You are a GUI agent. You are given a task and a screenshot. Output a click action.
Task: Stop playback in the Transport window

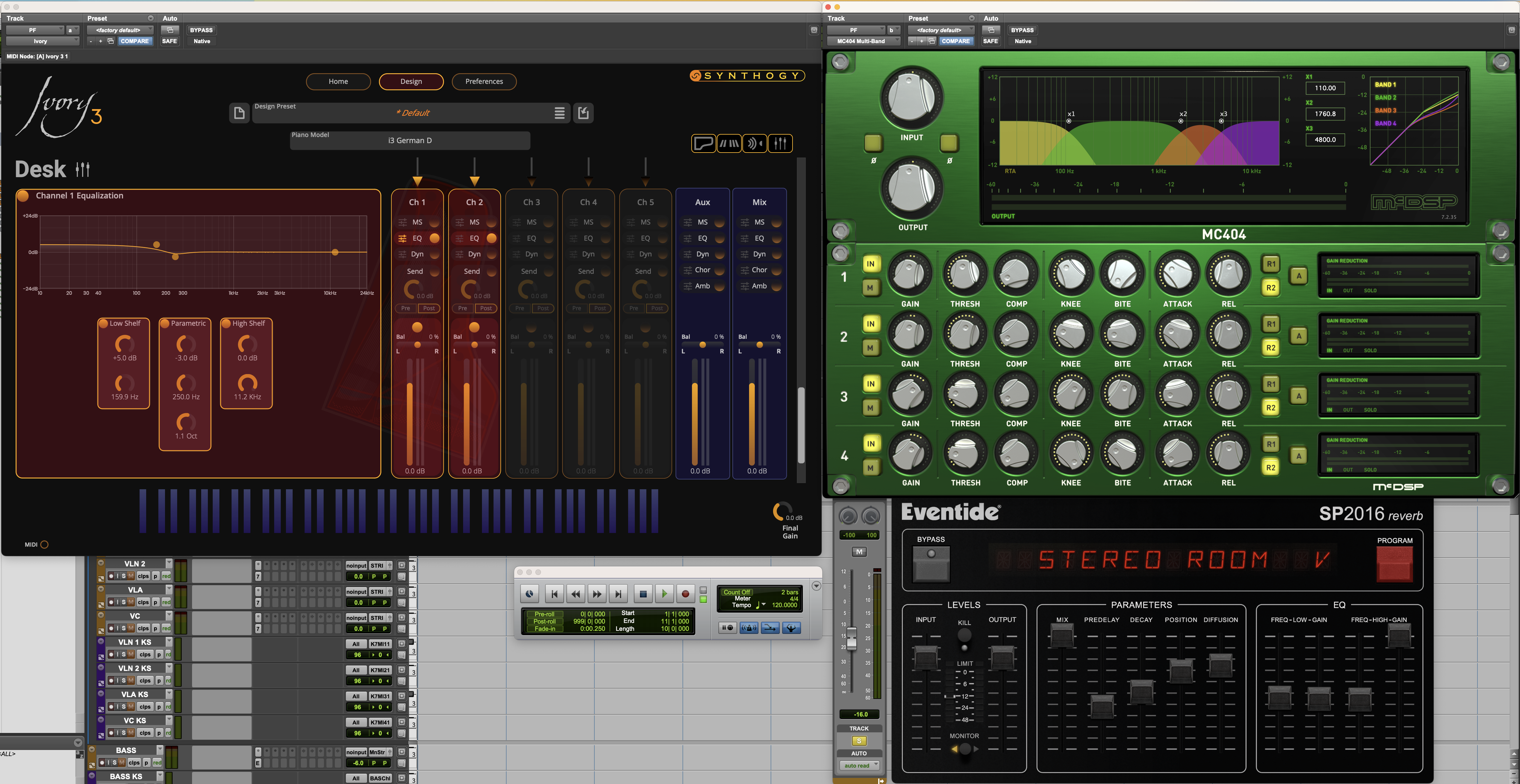point(643,594)
